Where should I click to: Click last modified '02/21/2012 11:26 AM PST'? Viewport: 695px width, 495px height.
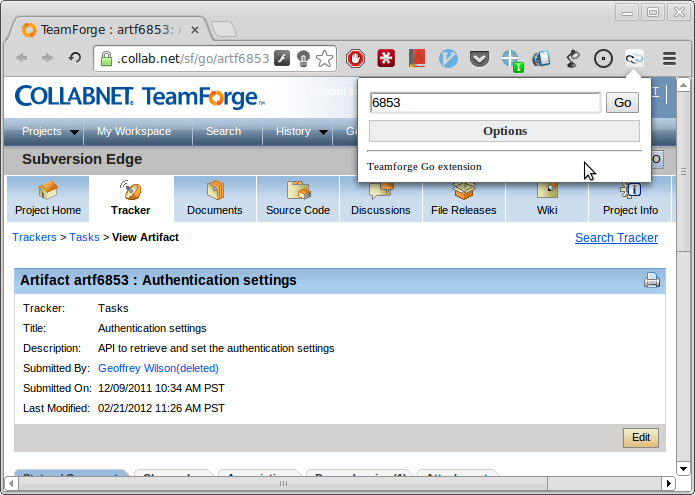point(161,408)
